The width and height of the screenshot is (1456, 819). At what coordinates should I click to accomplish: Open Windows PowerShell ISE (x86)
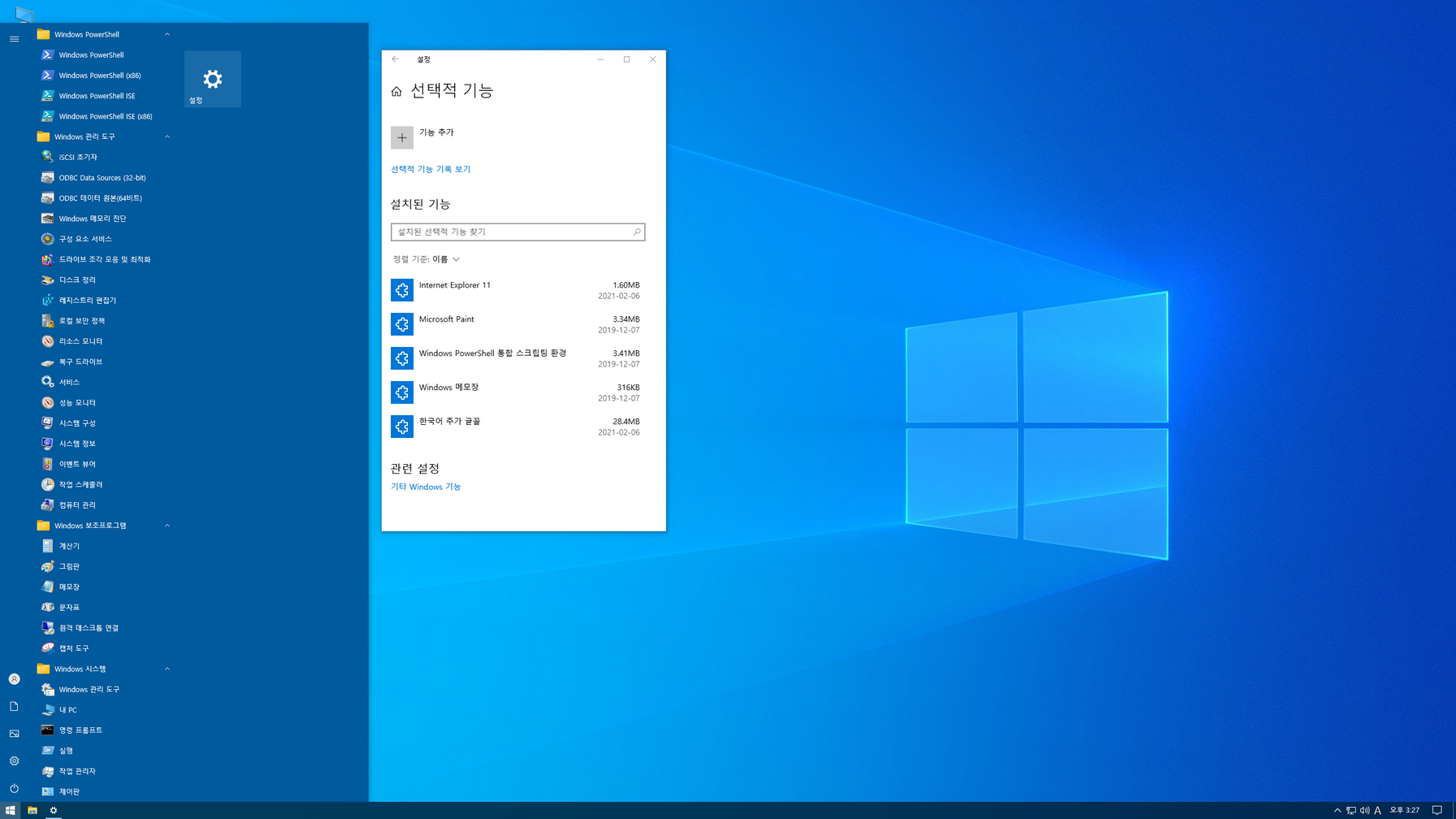105,116
